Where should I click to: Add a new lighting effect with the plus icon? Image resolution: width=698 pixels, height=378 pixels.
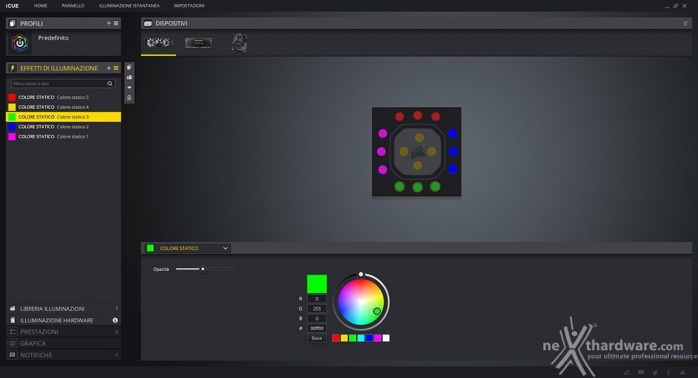coord(109,68)
